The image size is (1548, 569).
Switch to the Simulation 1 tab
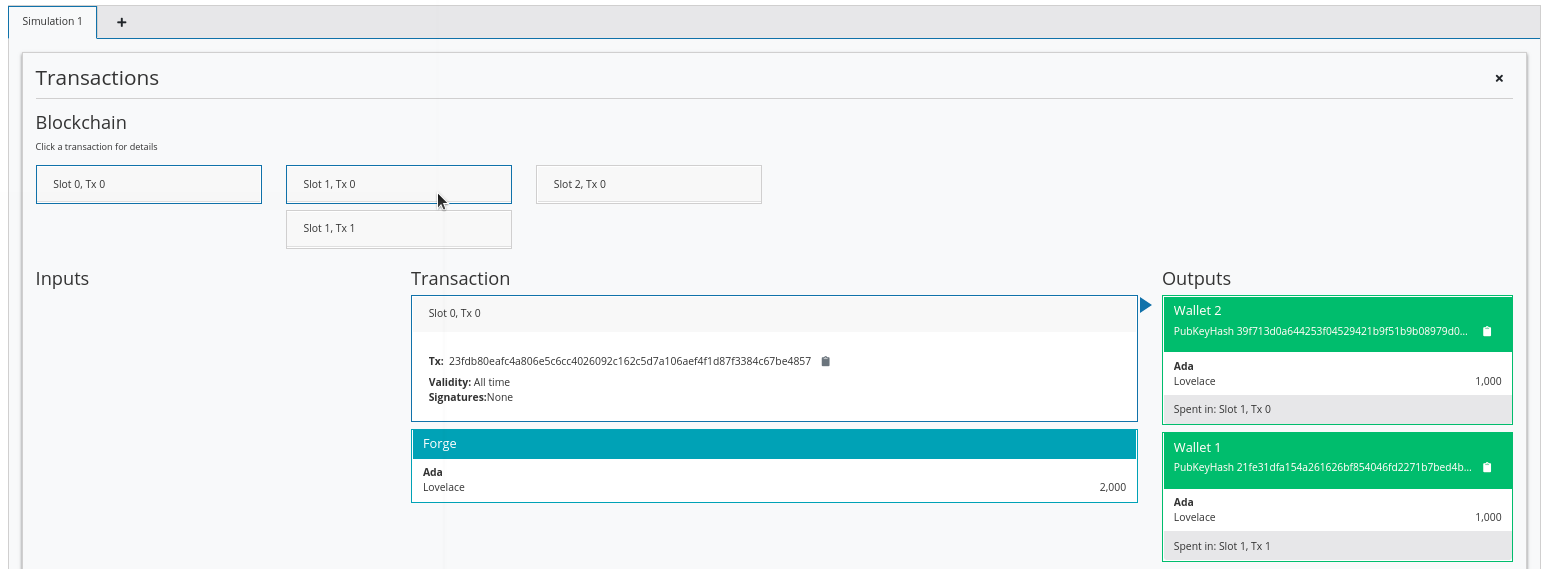coord(52,21)
